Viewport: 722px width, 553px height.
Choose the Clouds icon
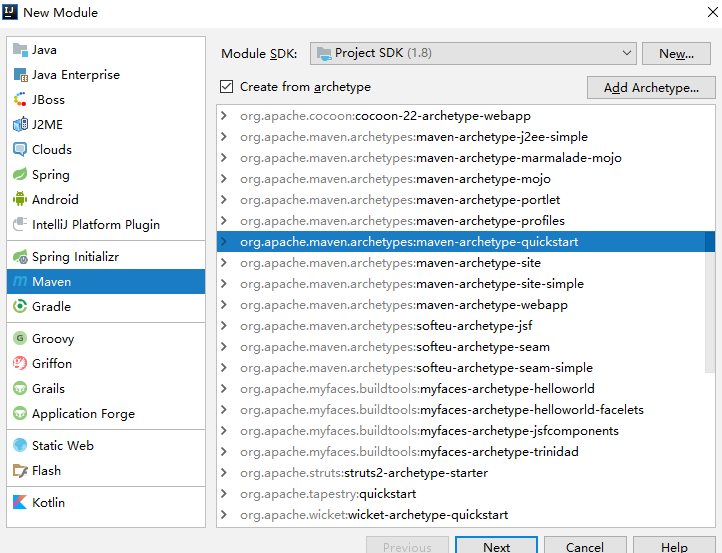coord(20,149)
